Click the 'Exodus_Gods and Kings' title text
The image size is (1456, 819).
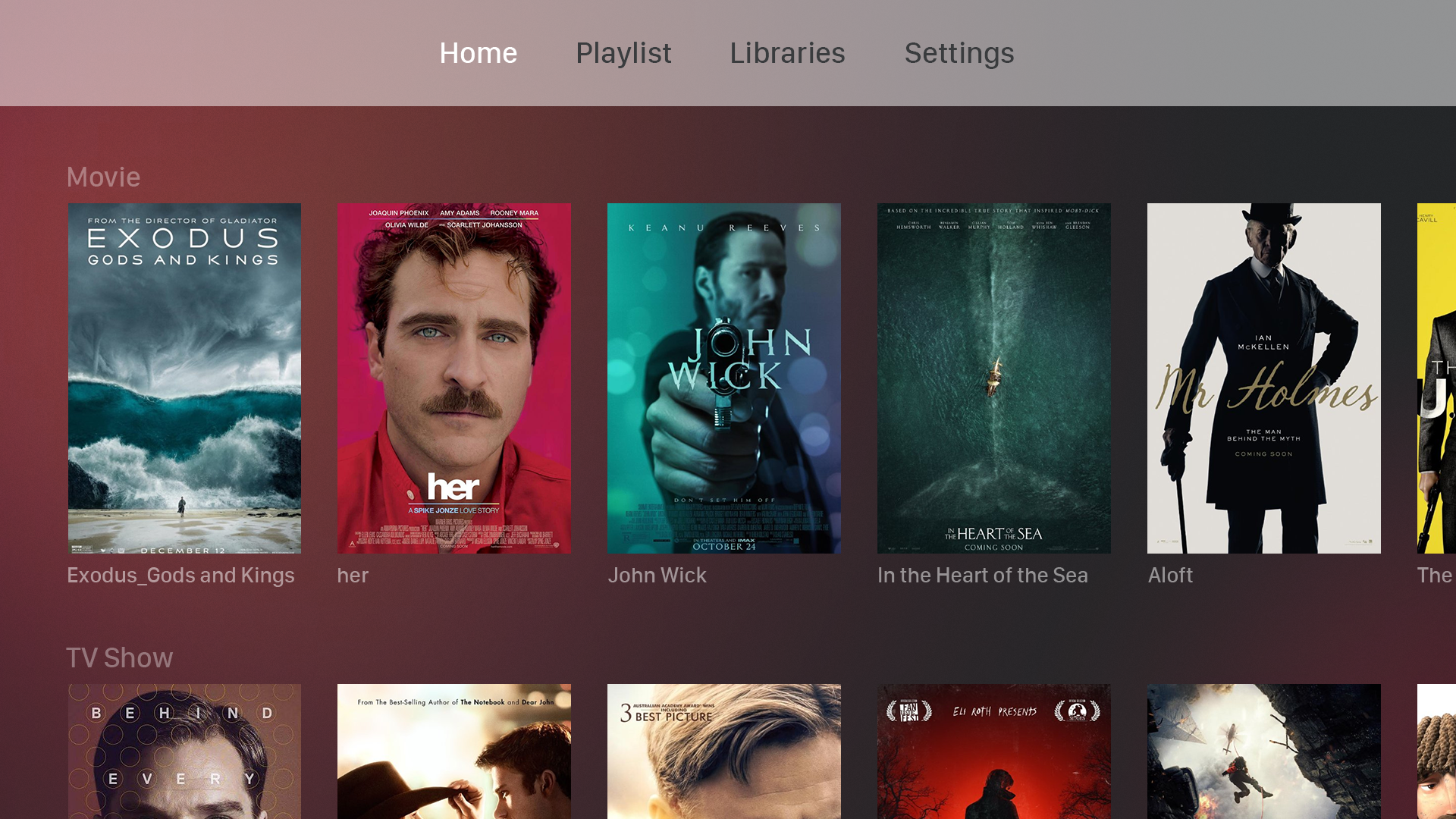[180, 576]
